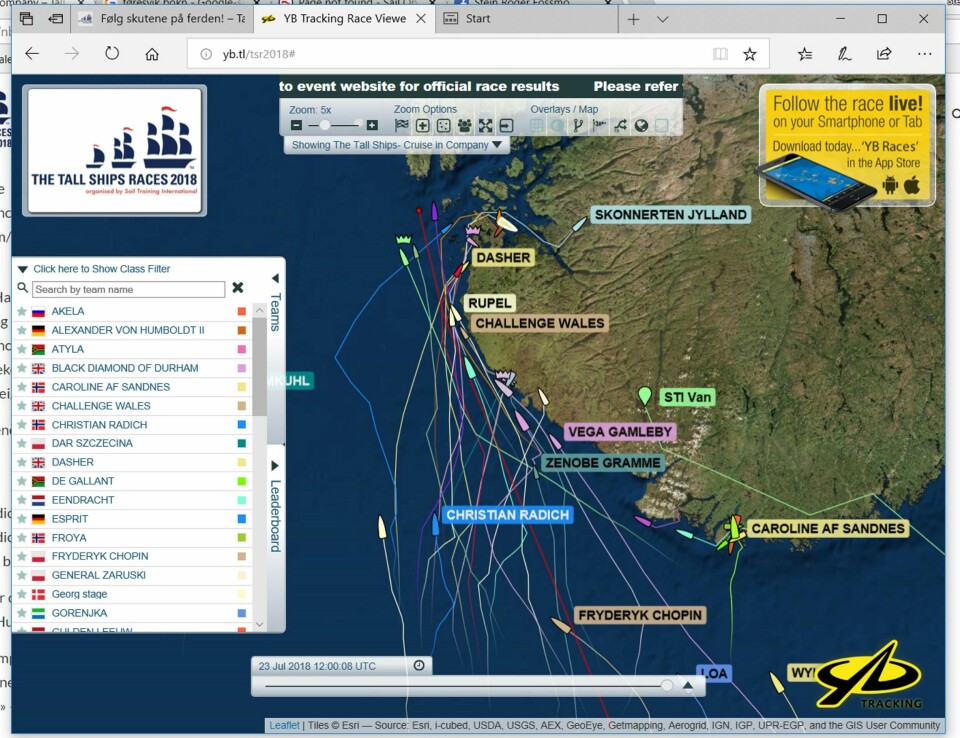The width and height of the screenshot is (960, 738).
Task: Click the expand arrows fullscreen icon
Action: pyautogui.click(x=486, y=126)
